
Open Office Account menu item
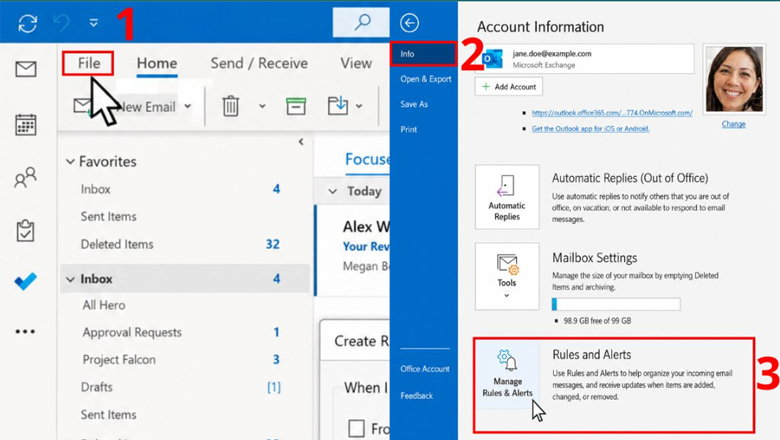pyautogui.click(x=424, y=369)
